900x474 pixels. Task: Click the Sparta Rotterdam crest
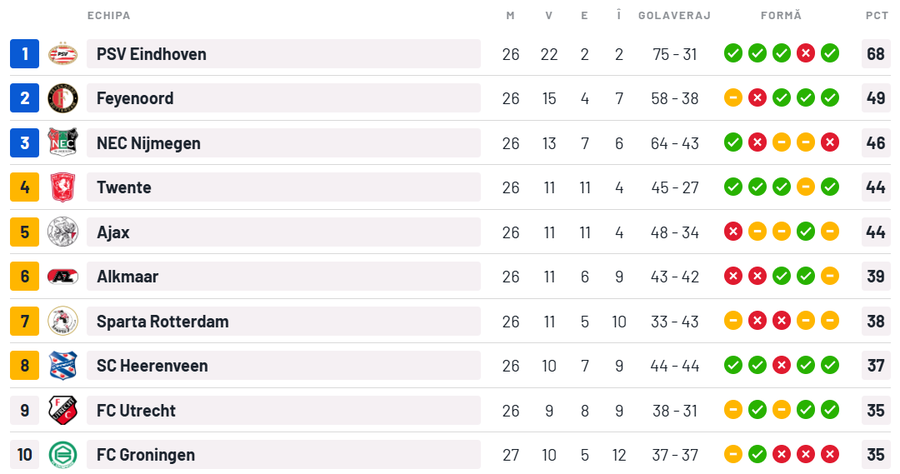(x=62, y=321)
